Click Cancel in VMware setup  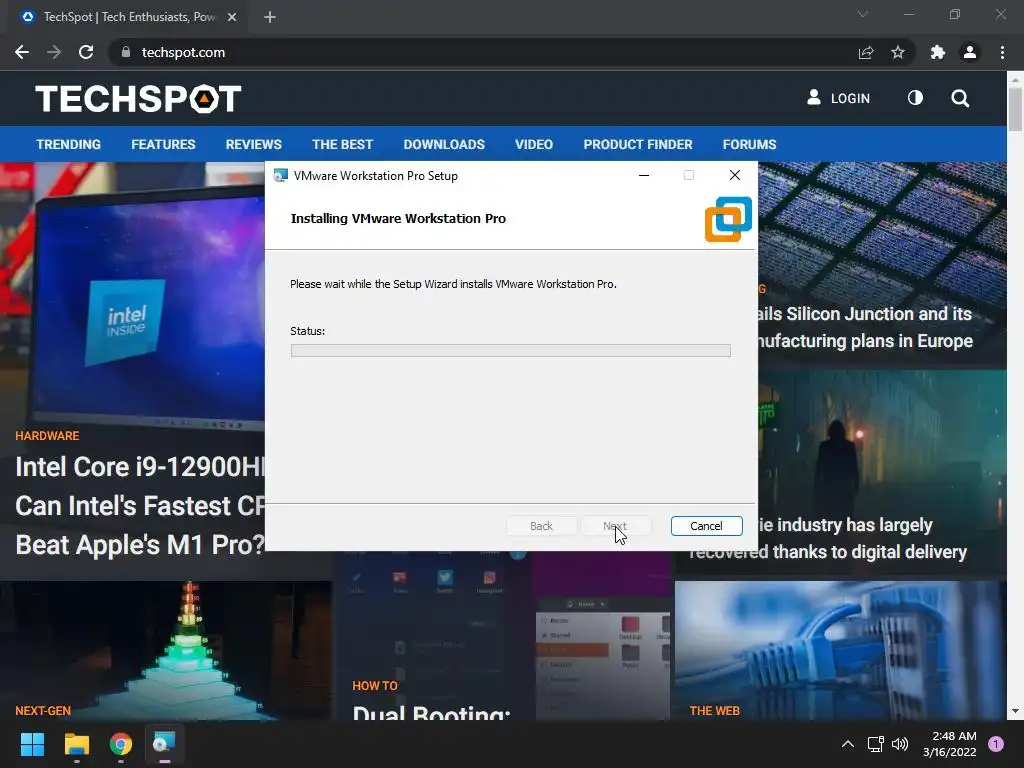(x=707, y=526)
